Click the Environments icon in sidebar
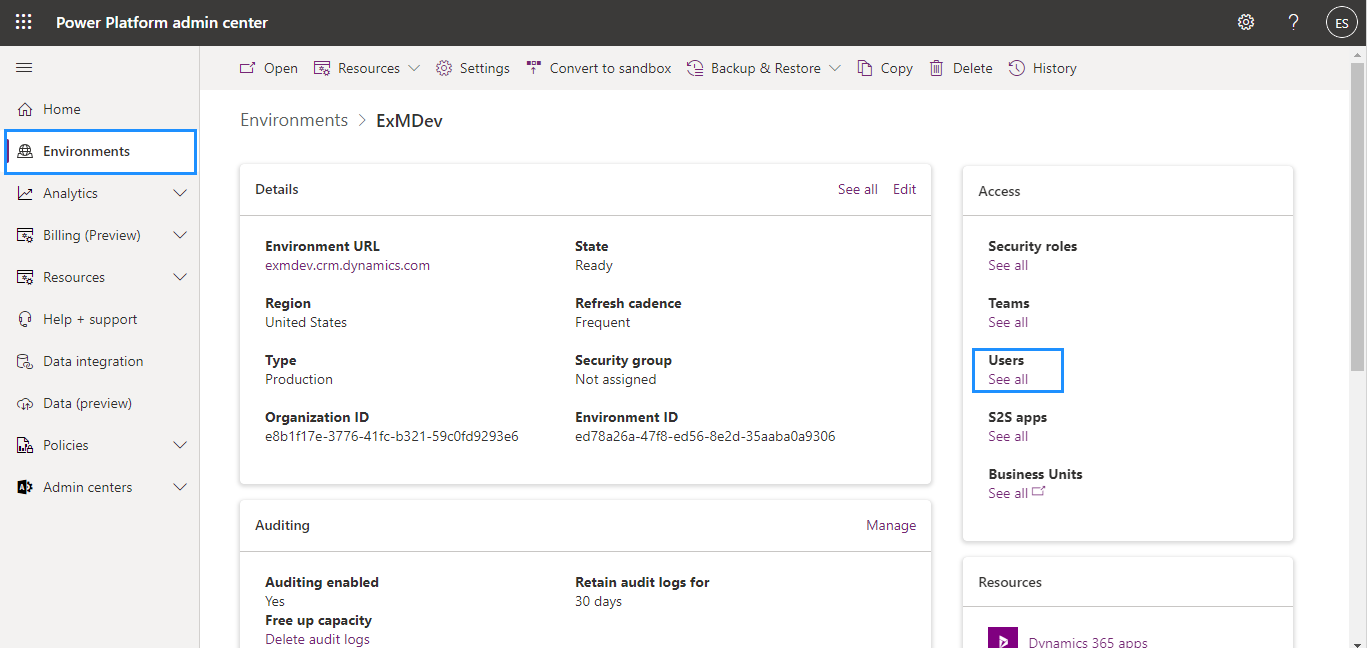 click(25, 151)
